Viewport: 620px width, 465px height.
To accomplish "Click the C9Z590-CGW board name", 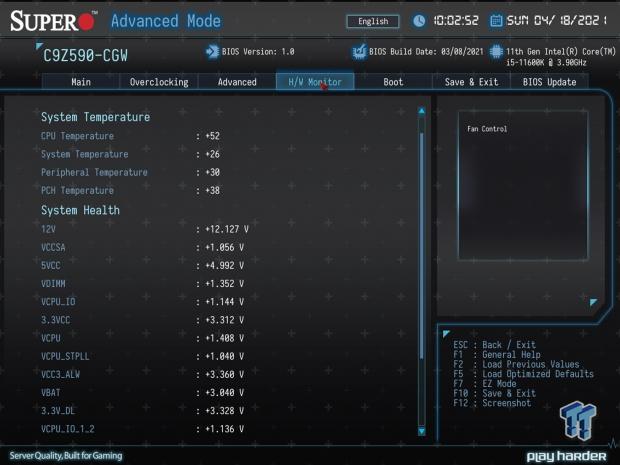I will click(85, 56).
